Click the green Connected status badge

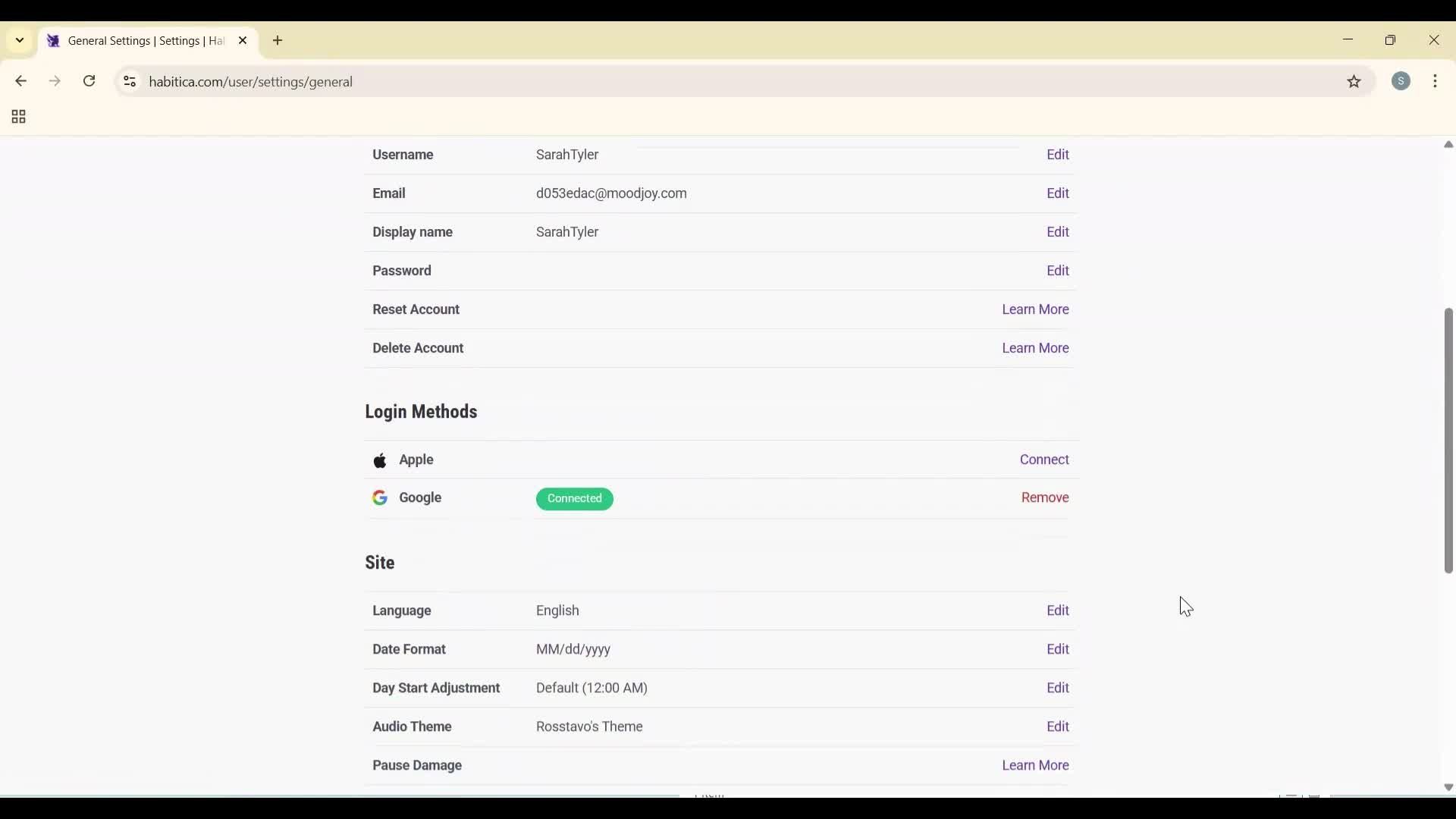[x=574, y=499]
